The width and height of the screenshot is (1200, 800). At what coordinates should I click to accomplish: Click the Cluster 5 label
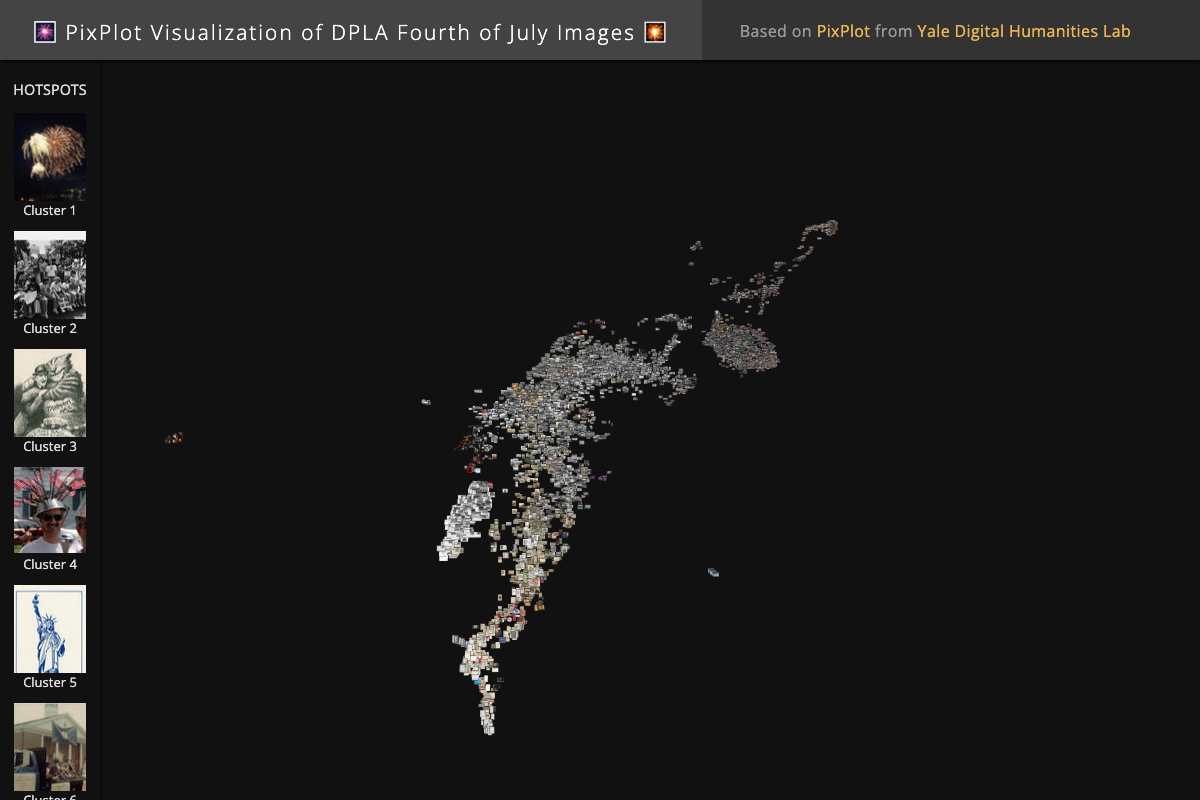50,683
